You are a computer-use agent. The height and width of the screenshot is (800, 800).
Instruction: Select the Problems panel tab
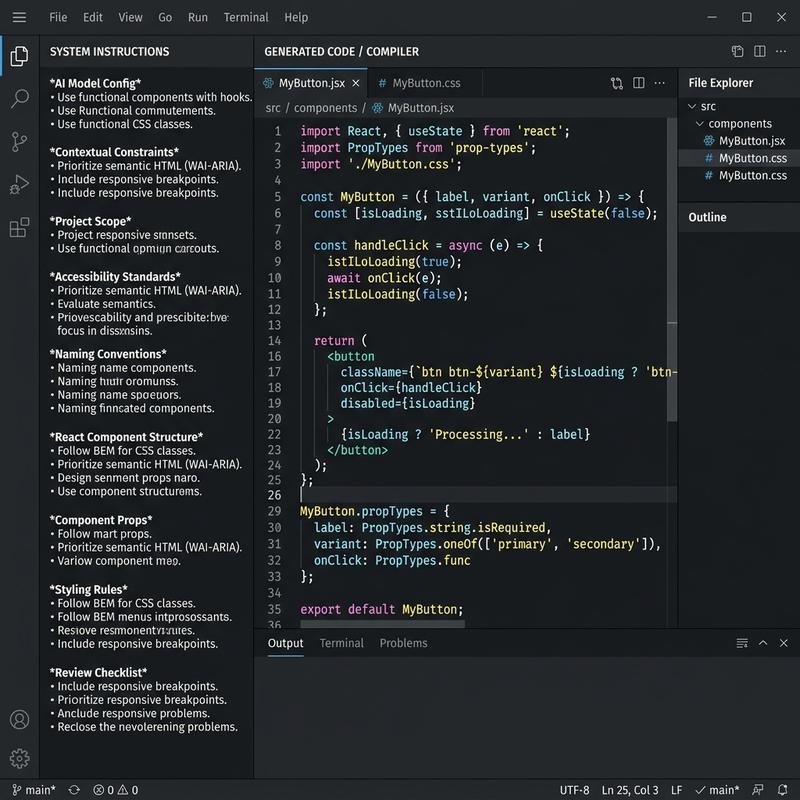(x=404, y=643)
